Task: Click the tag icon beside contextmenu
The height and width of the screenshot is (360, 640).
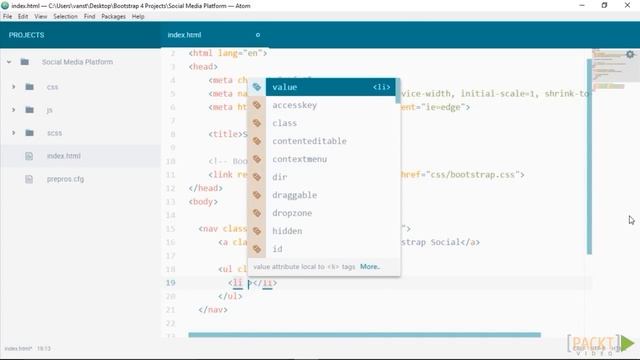Action: 257,159
